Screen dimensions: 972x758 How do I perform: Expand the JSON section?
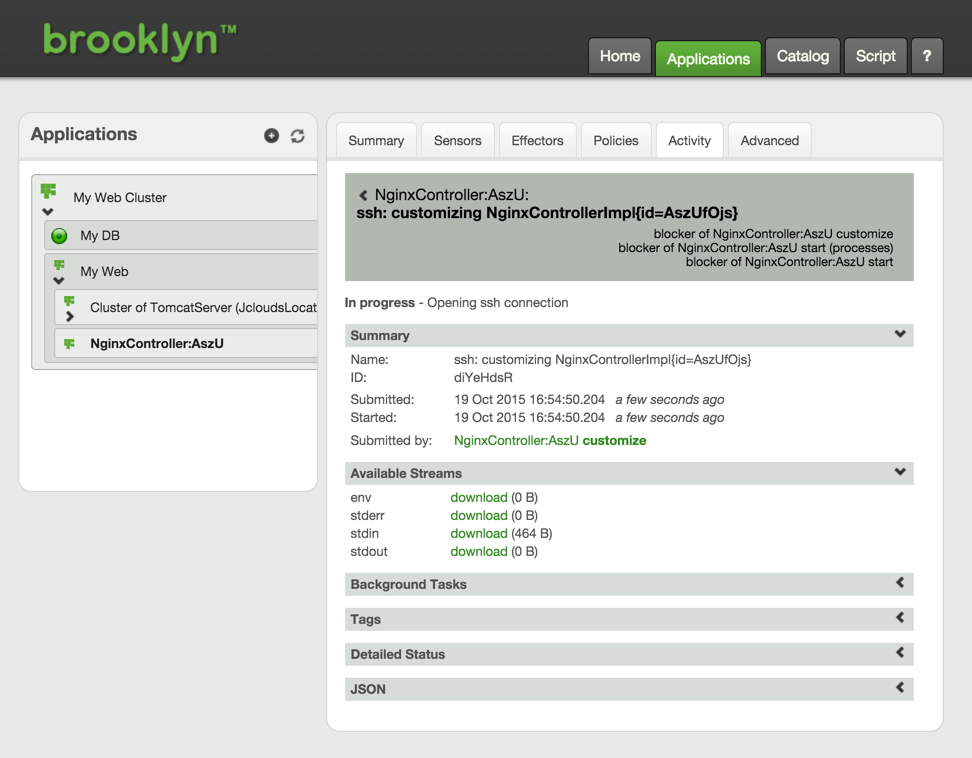[900, 688]
